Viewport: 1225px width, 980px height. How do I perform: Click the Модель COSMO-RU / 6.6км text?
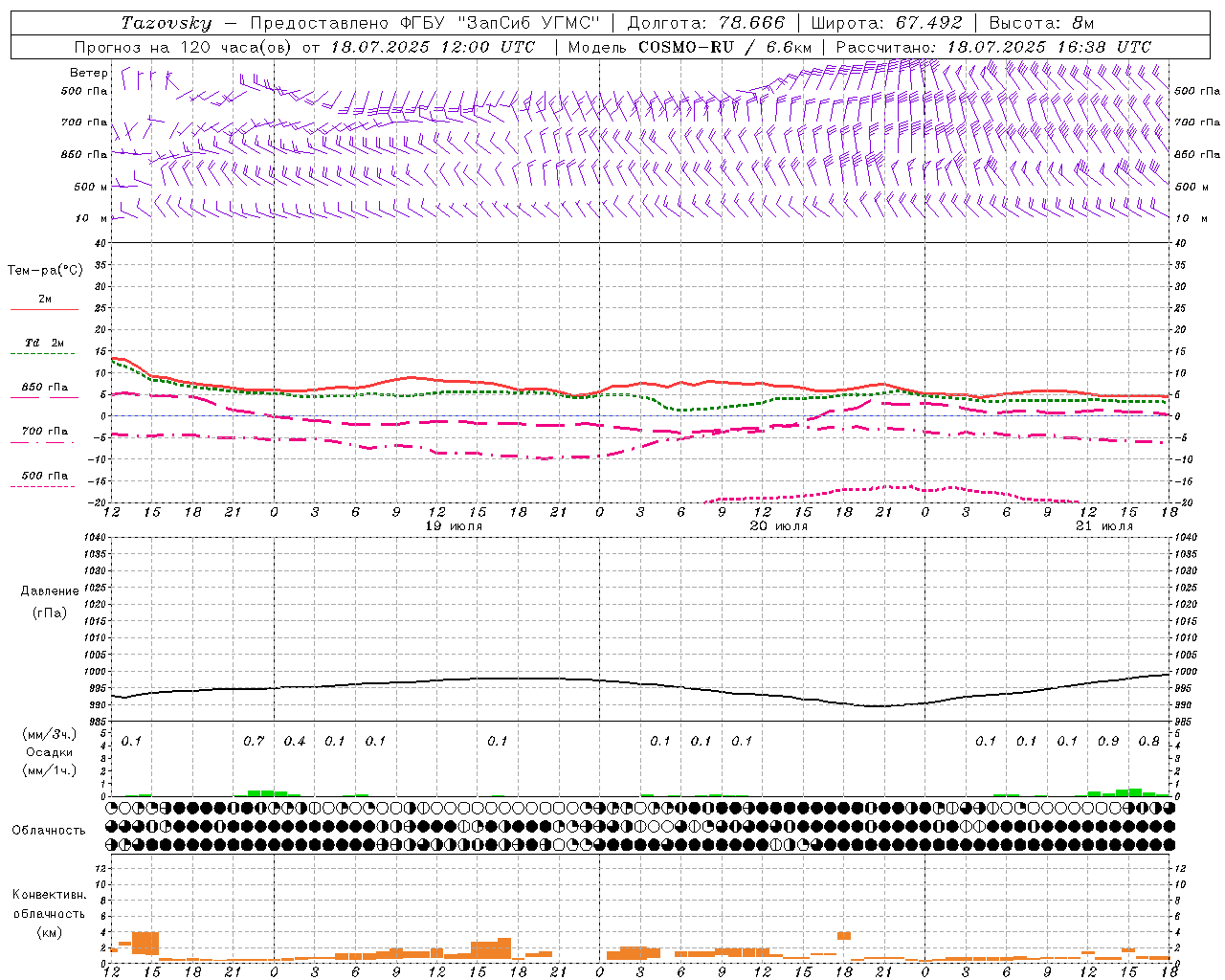[690, 47]
